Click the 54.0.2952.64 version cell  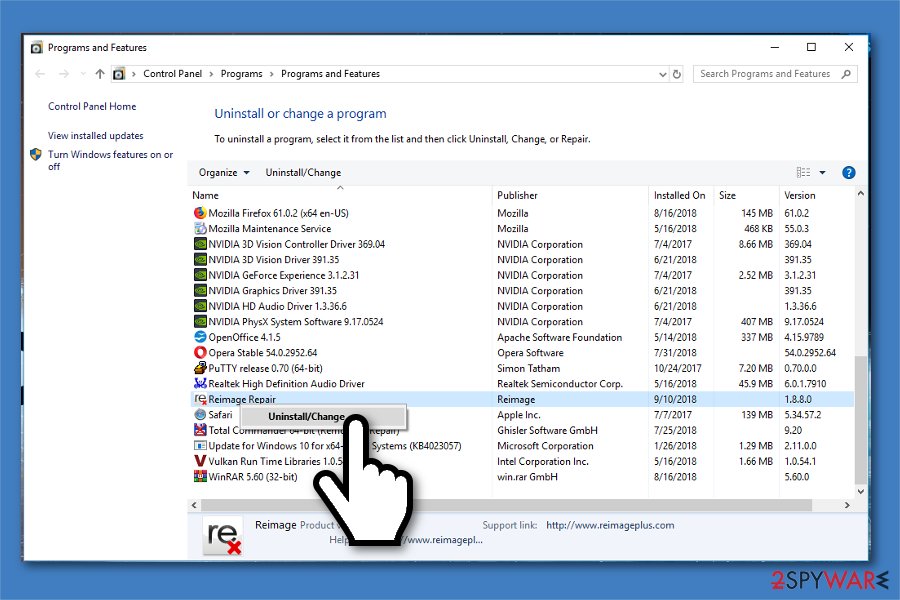click(810, 353)
